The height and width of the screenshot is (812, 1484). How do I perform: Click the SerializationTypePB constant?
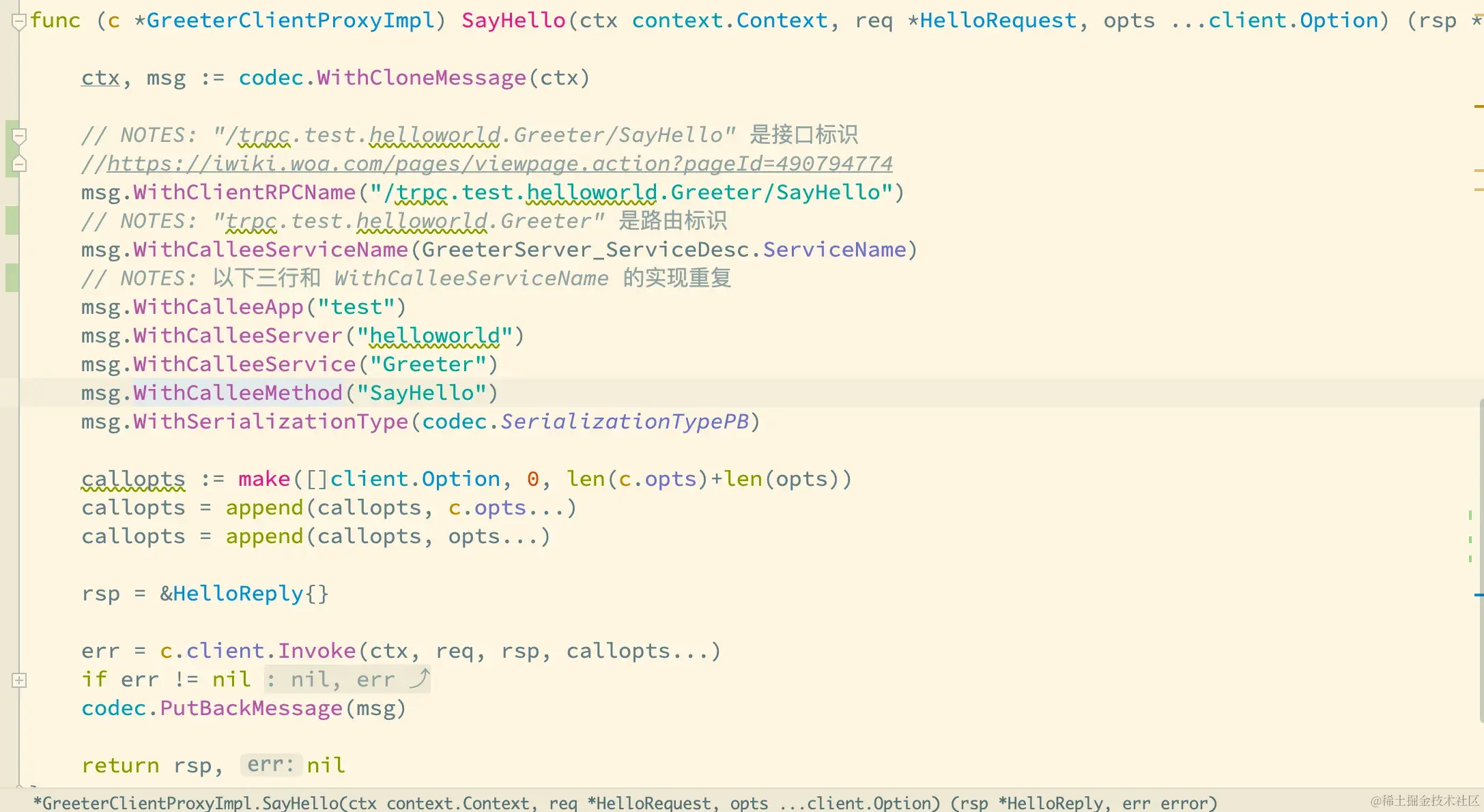tap(625, 422)
